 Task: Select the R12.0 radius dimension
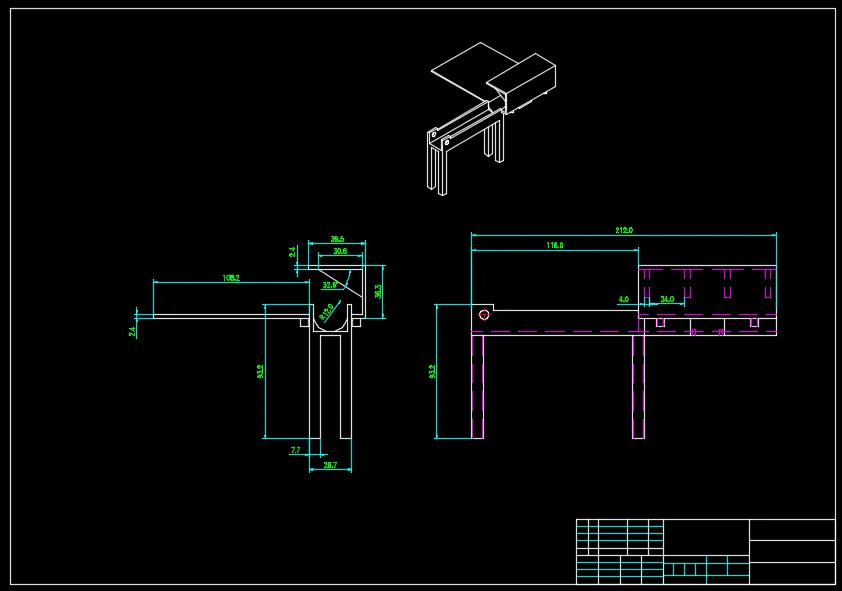pyautogui.click(x=326, y=312)
